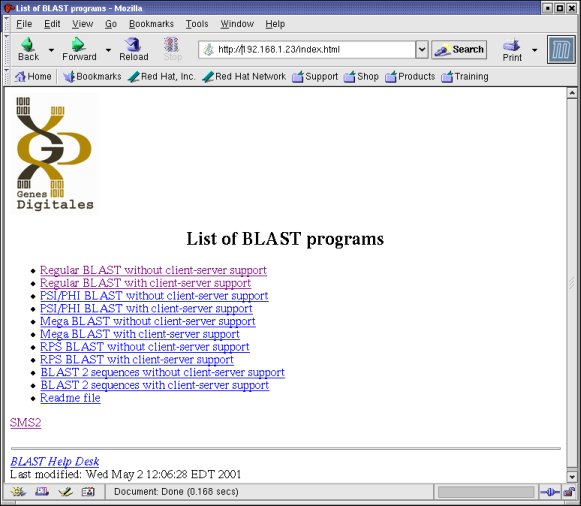Open Mega BLAST with client-server support
581x506 pixels.
(140, 334)
